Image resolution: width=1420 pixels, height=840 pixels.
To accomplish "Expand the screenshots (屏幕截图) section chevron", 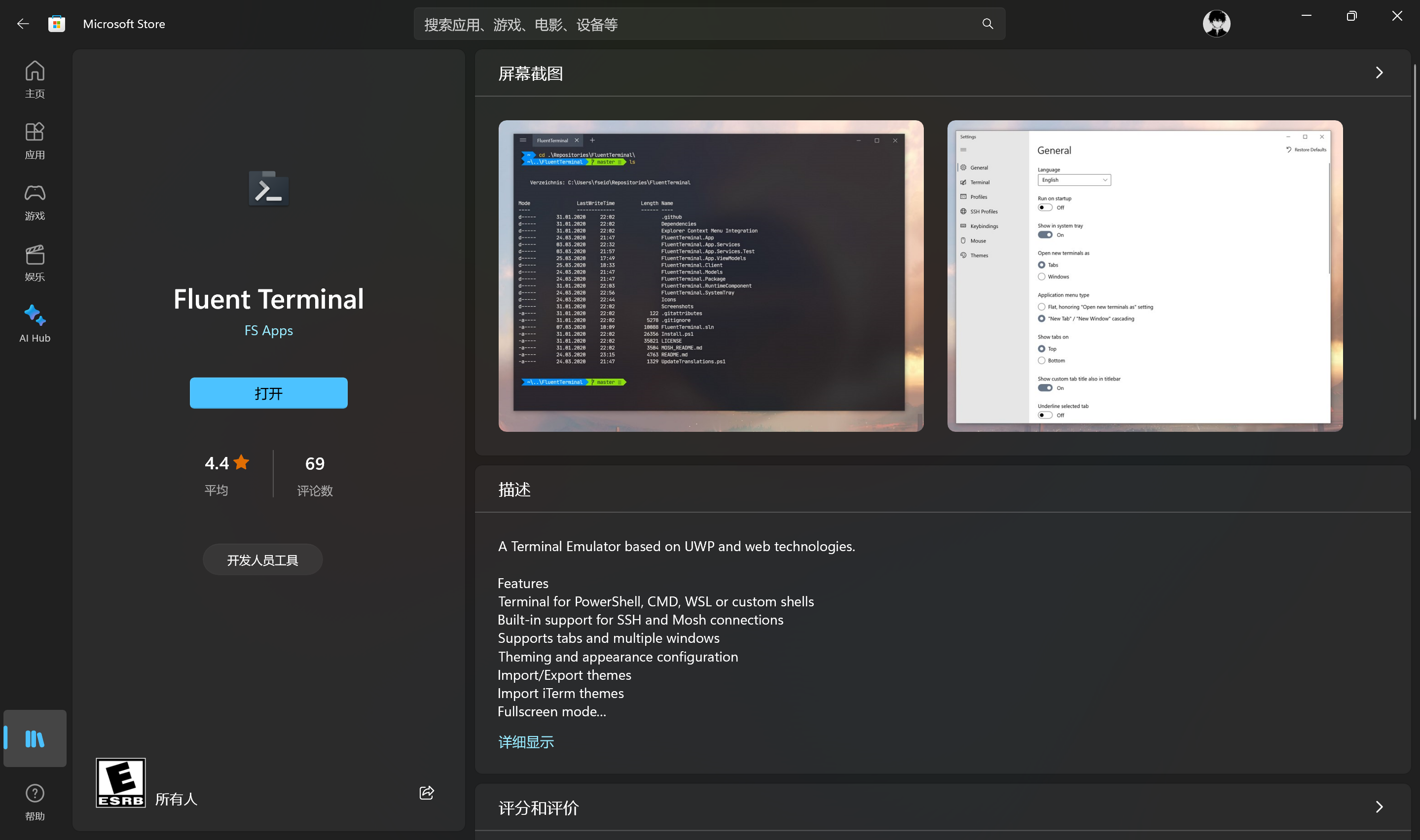I will (1379, 72).
